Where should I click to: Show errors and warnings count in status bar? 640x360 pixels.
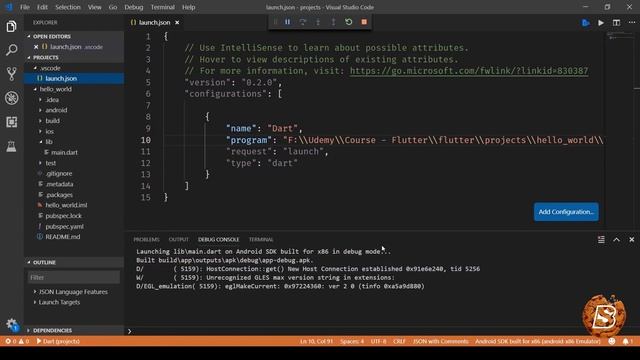[x=17, y=341]
